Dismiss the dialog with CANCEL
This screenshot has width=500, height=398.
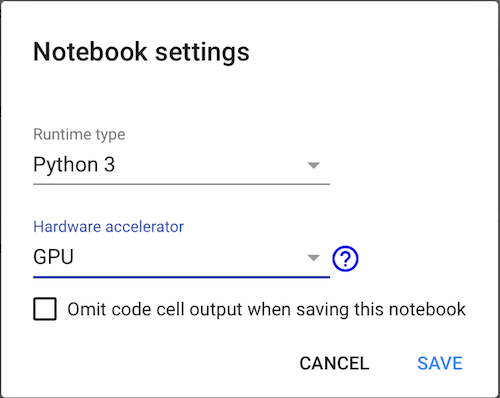coord(334,363)
